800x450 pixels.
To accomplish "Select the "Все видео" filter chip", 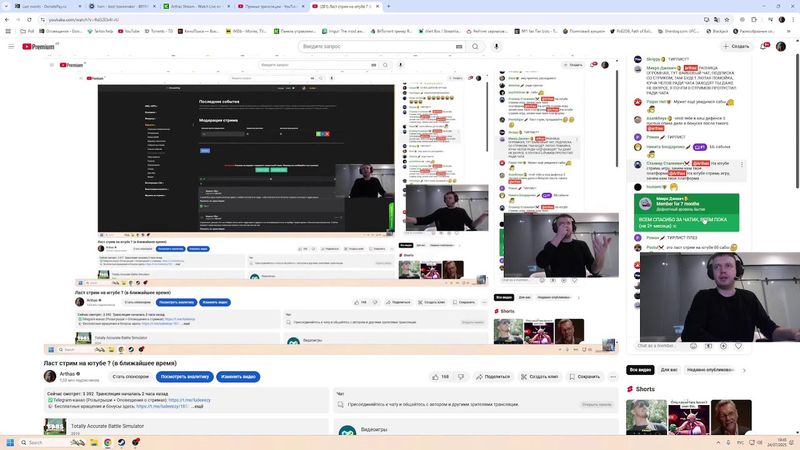I will [642, 370].
